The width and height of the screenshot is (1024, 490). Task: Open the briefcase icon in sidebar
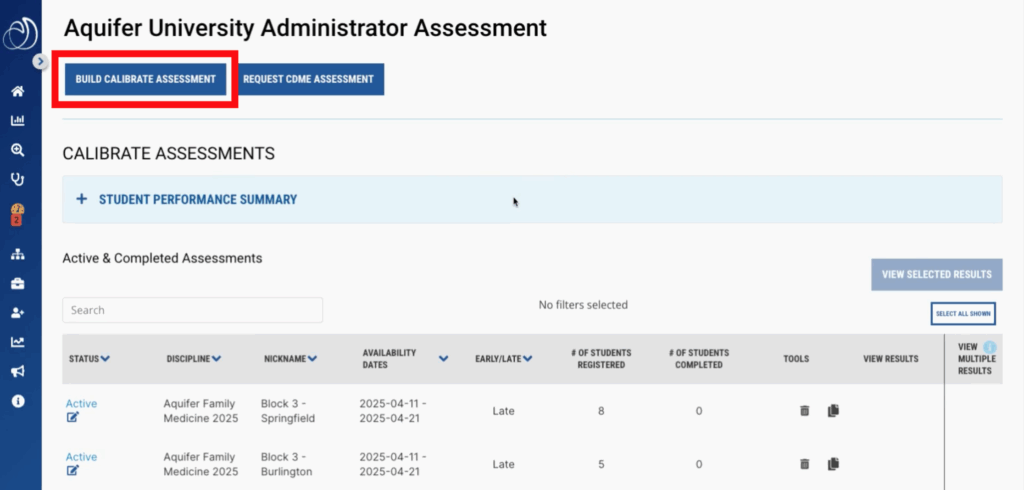pos(17,284)
